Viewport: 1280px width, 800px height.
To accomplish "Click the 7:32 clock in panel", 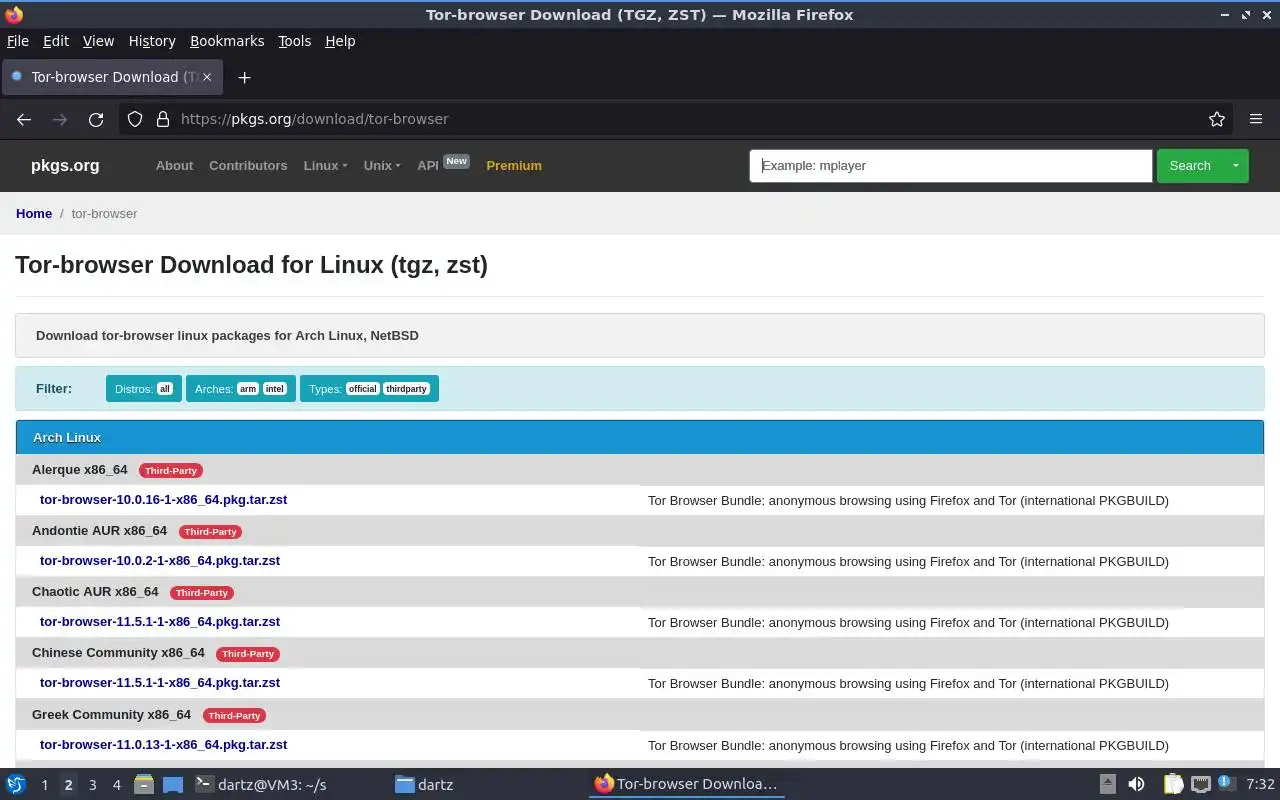I will pos(1260,785).
